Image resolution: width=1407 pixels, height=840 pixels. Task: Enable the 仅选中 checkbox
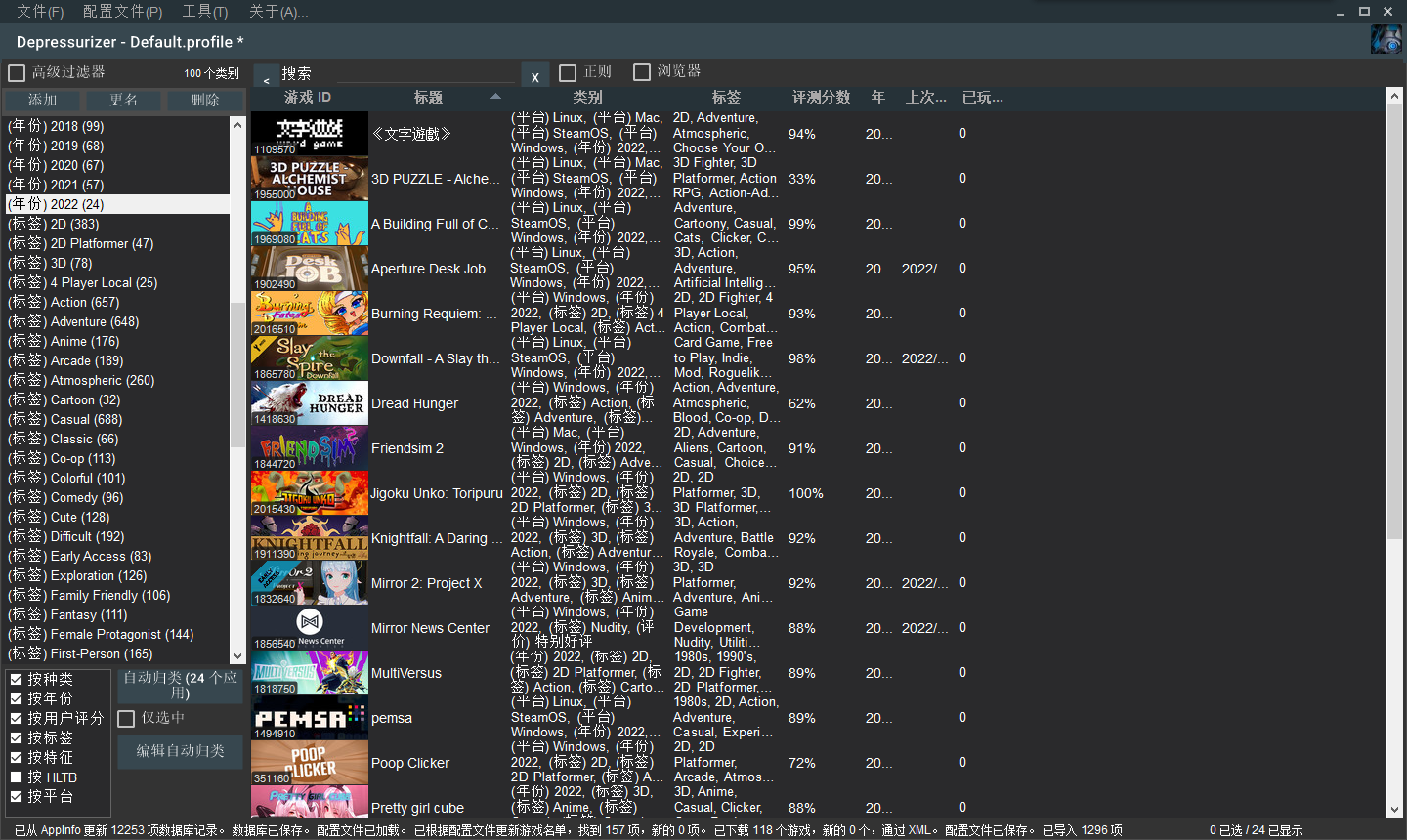(x=126, y=719)
